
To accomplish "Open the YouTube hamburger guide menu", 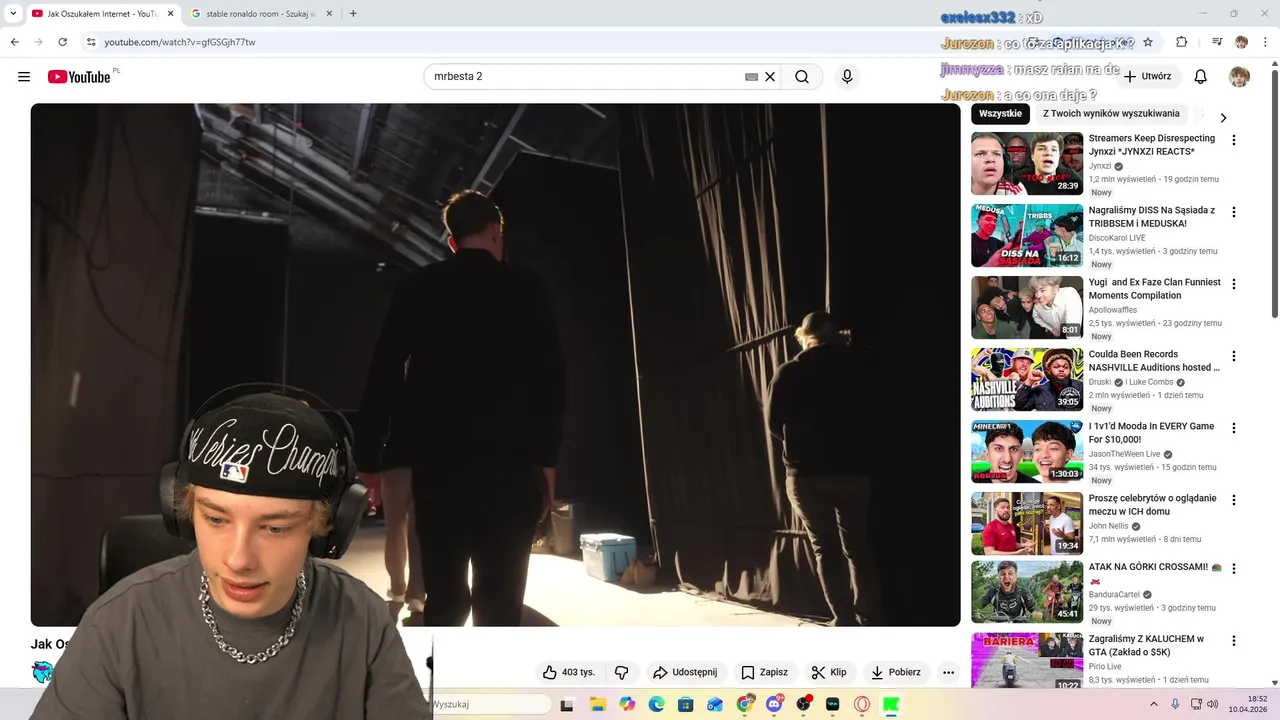I will coord(24,77).
